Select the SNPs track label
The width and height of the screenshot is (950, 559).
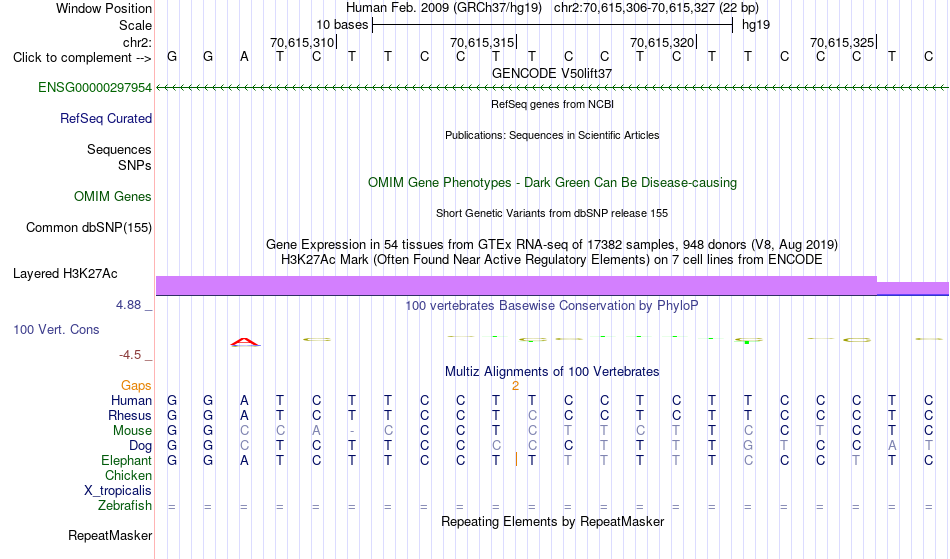[135, 165]
